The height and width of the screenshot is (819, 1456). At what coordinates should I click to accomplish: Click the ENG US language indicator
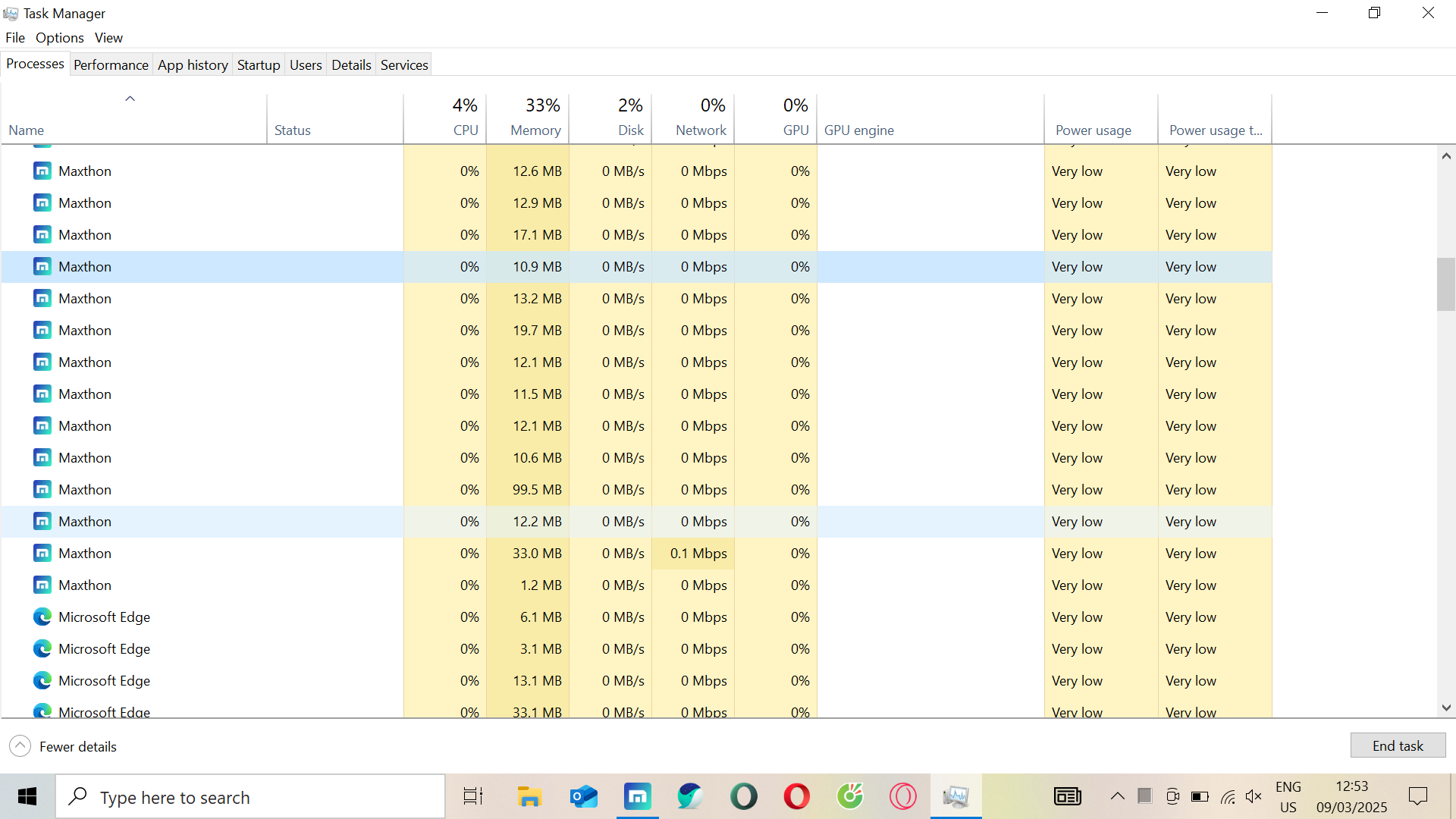(1288, 797)
